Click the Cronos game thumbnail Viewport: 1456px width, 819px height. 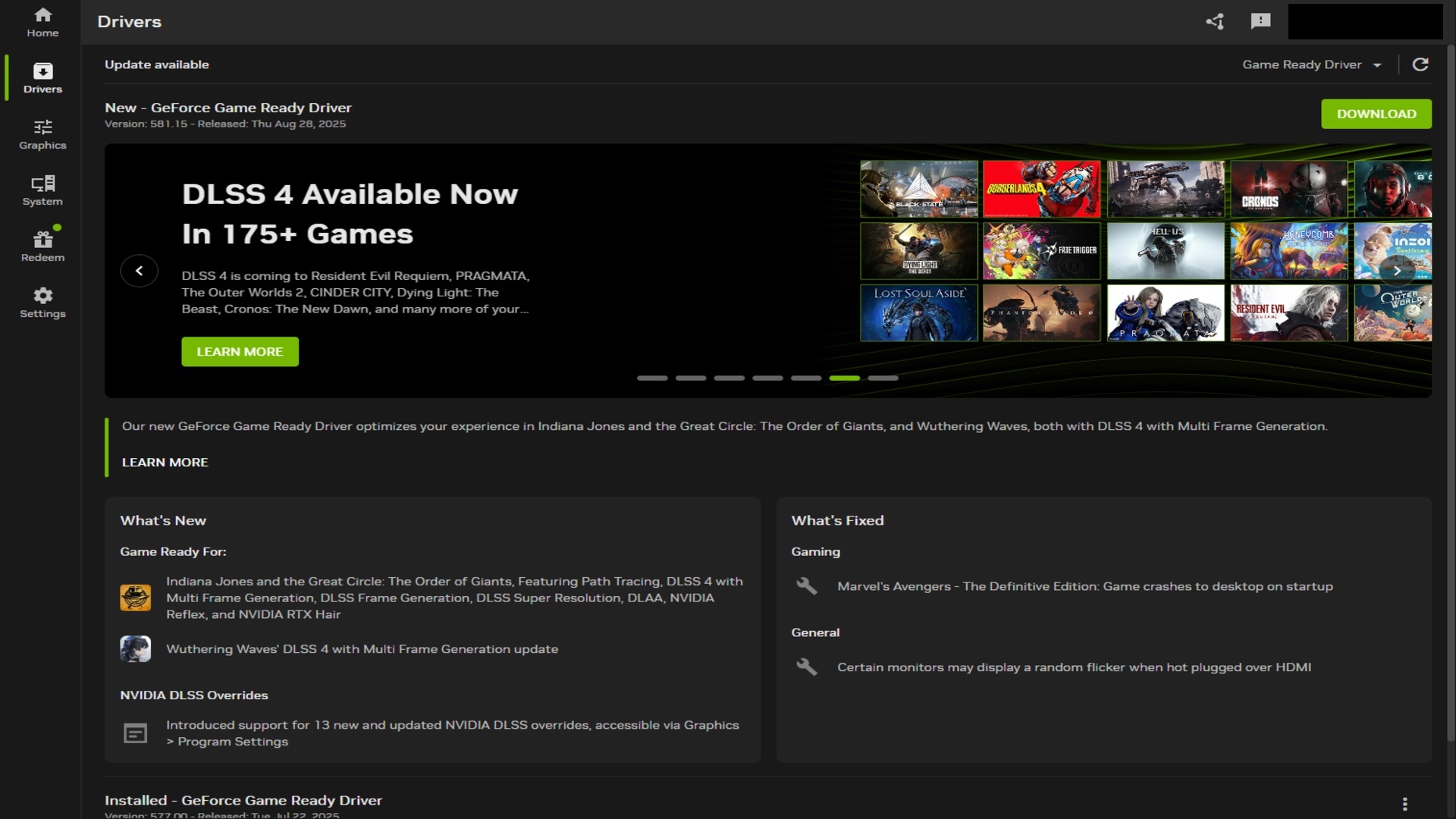pos(1289,189)
